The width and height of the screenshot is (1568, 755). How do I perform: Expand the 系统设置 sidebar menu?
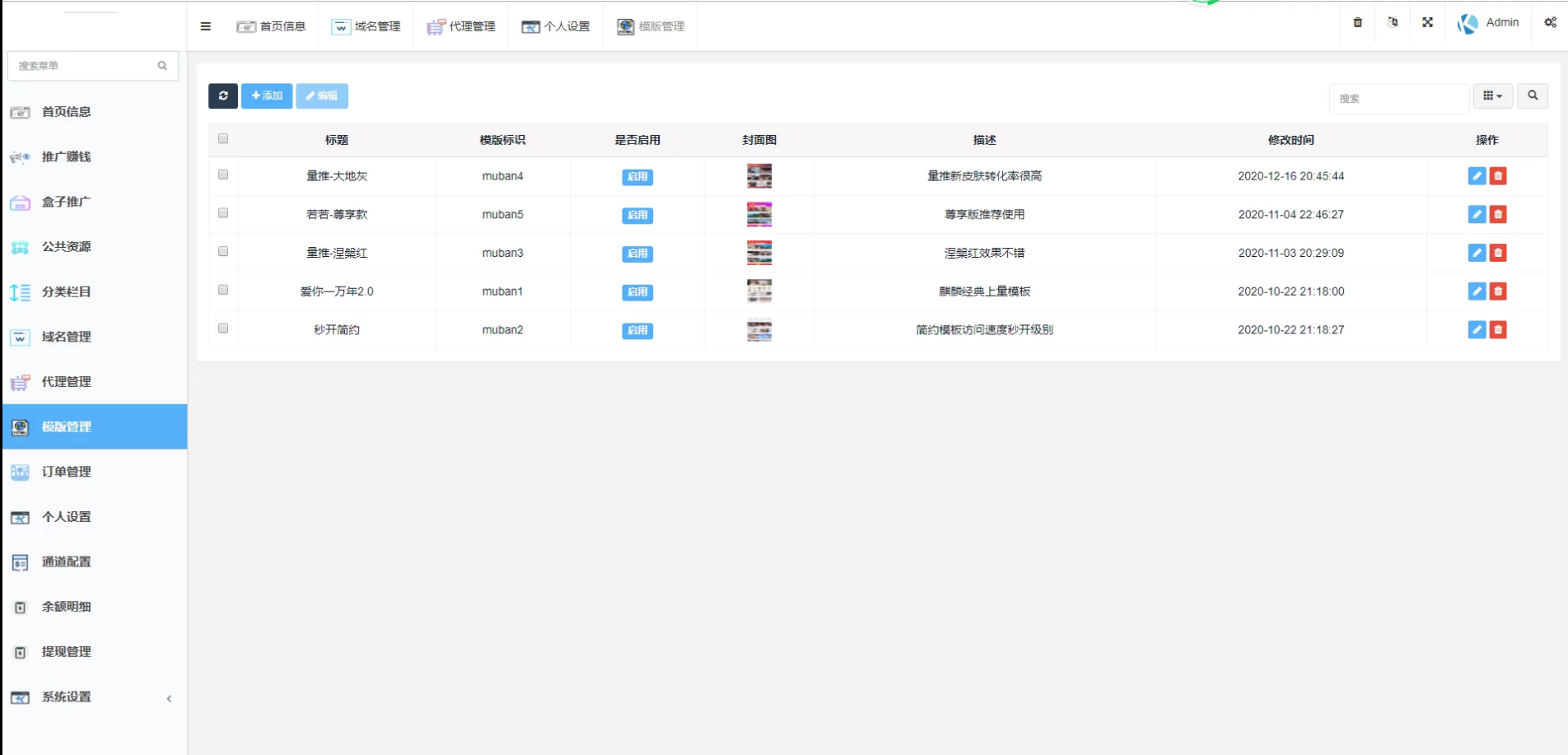click(x=91, y=697)
